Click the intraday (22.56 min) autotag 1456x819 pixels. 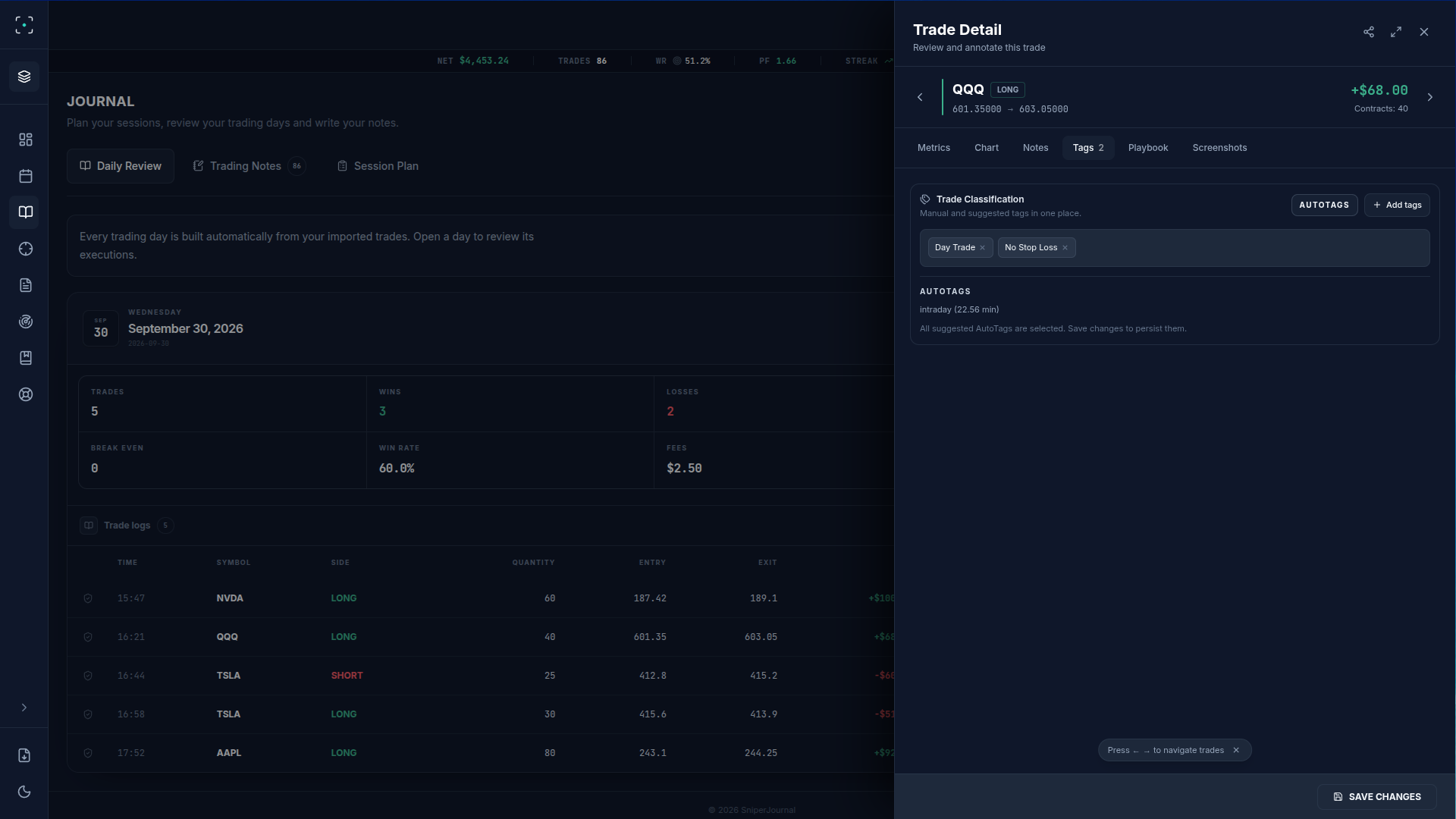959,309
